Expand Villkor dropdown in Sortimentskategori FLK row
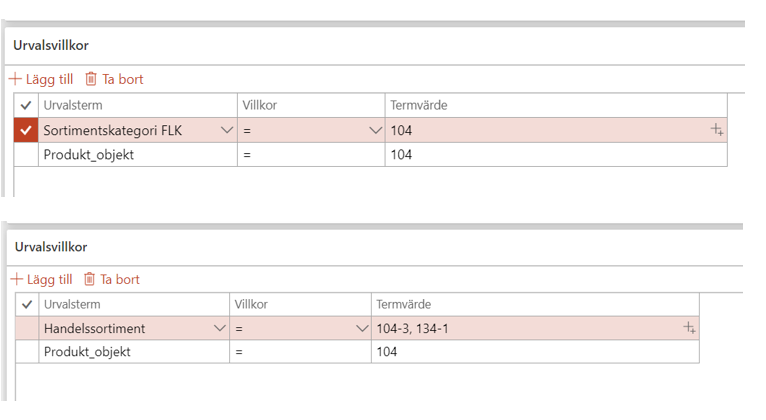 (x=375, y=130)
